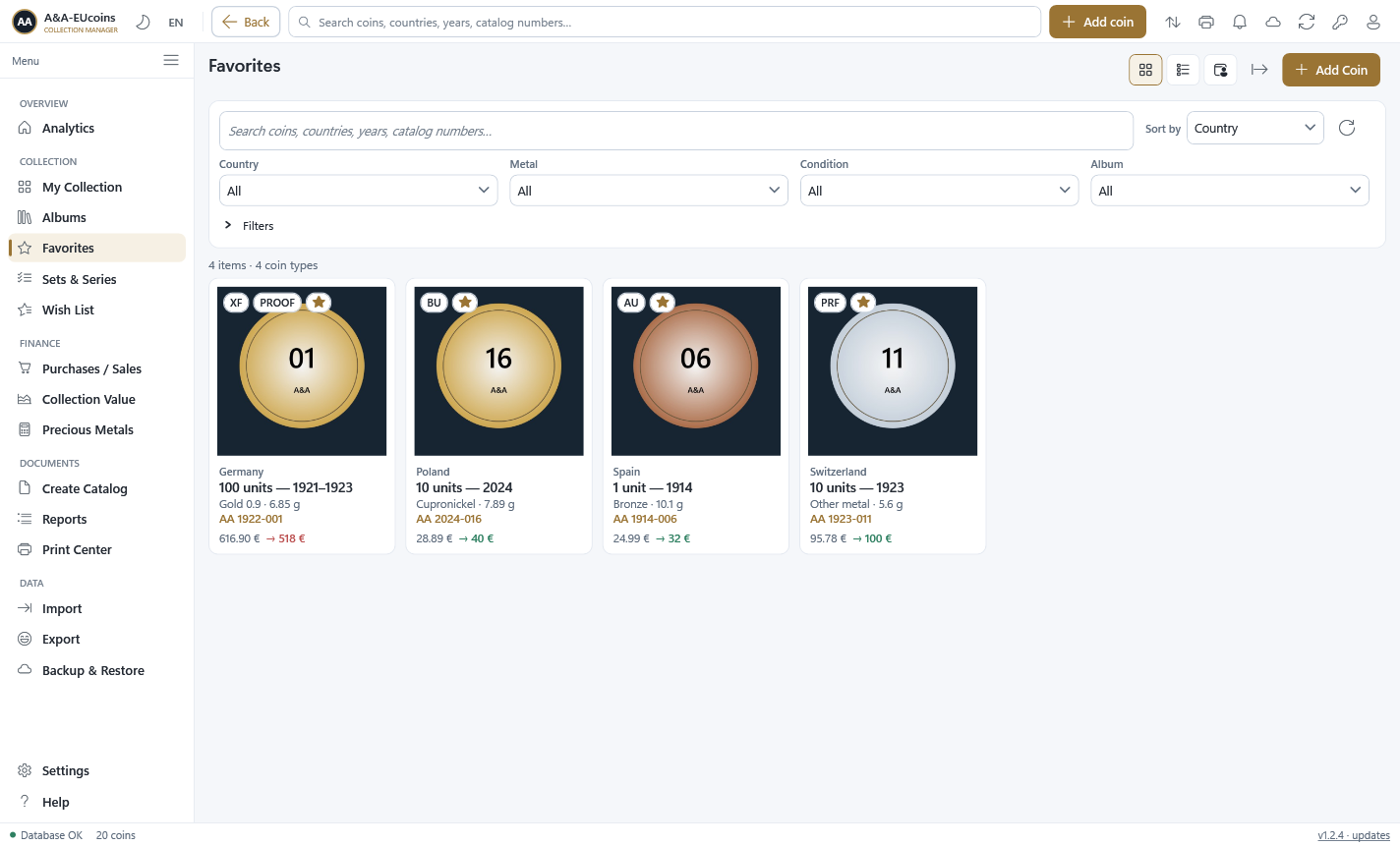Click the export arrow icon beside view toggles
Viewport: 1400px width, 846px height.
click(x=1259, y=70)
